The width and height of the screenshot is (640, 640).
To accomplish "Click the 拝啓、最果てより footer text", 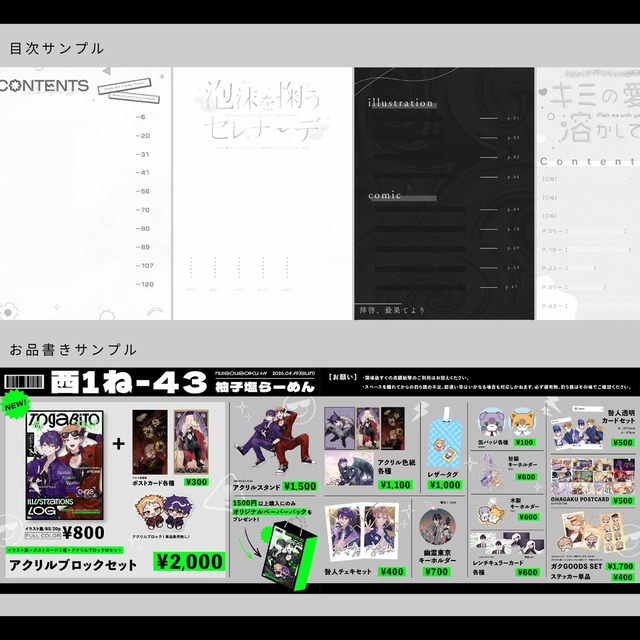I will [x=392, y=310].
